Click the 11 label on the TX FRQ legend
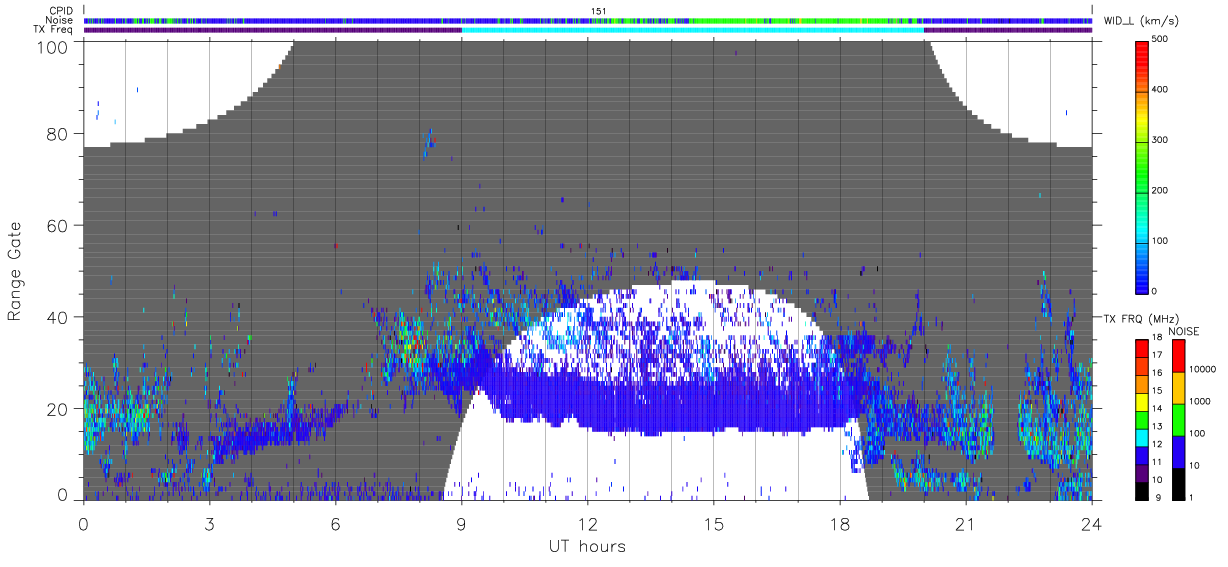1228x567 pixels. pos(1157,462)
